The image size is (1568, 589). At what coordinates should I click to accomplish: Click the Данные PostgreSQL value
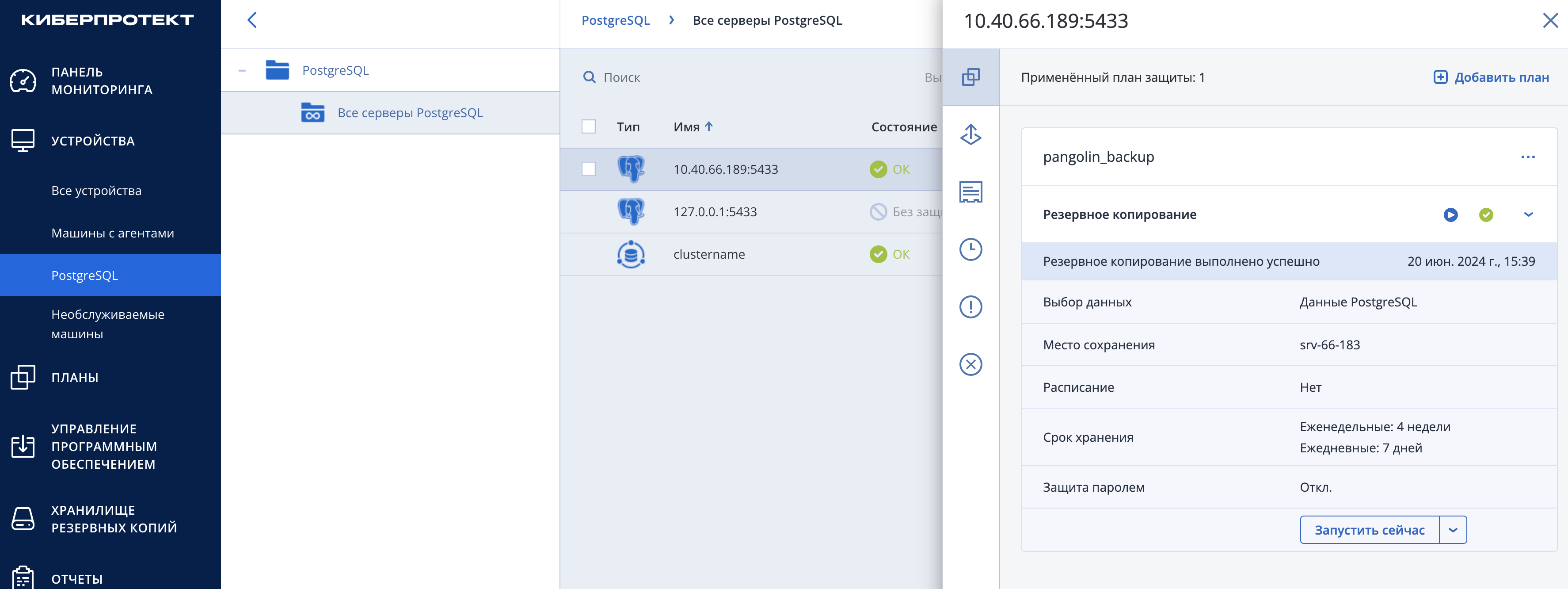point(1358,302)
